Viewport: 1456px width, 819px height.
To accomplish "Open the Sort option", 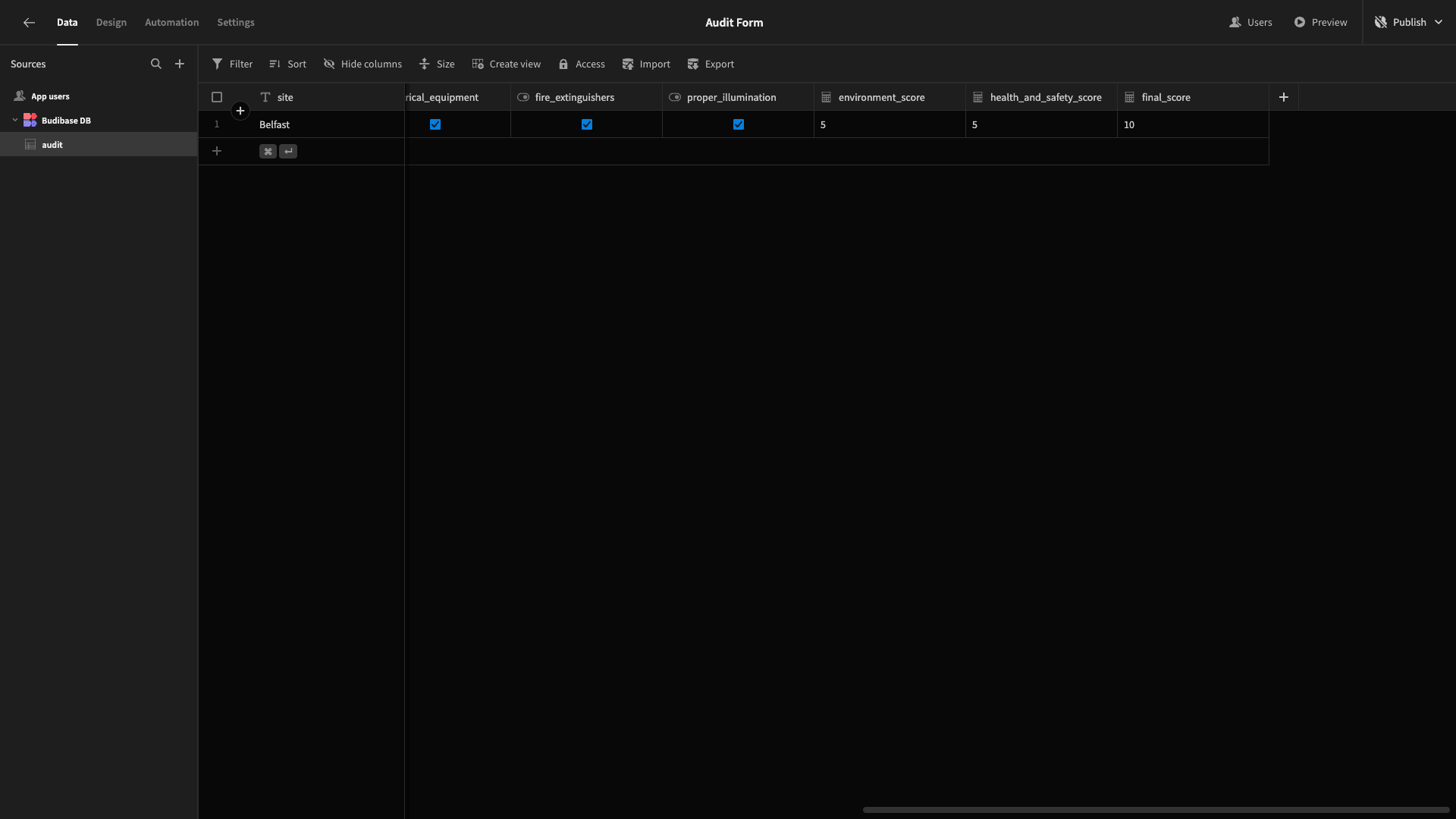I will 287,64.
